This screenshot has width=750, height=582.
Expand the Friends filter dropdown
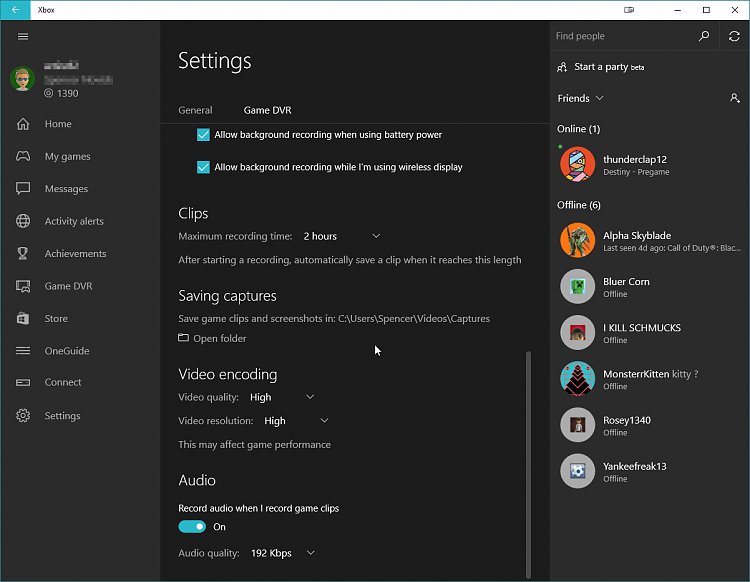pos(580,98)
